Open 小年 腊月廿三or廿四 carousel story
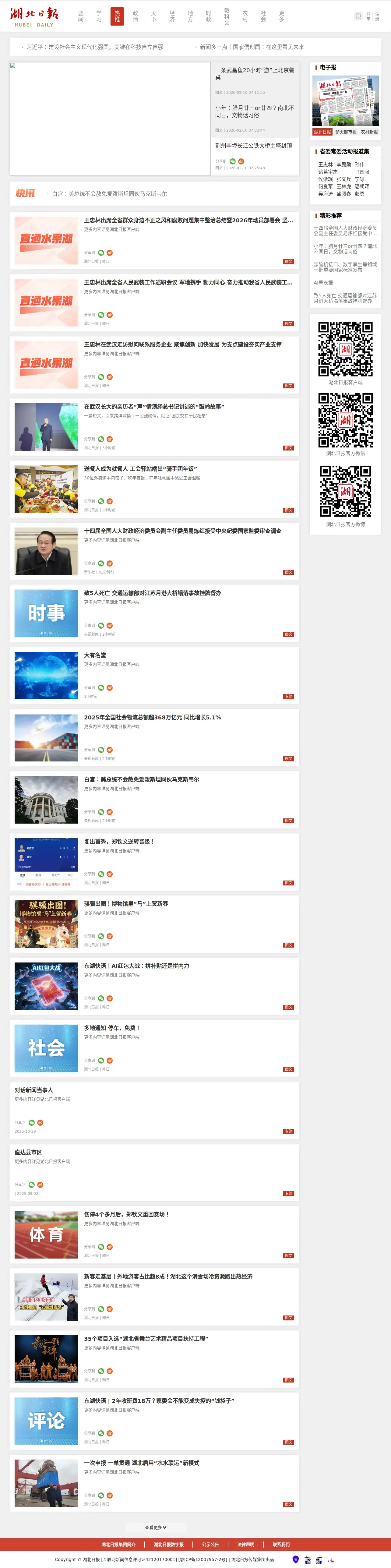This screenshot has height=1568, width=391. (255, 111)
